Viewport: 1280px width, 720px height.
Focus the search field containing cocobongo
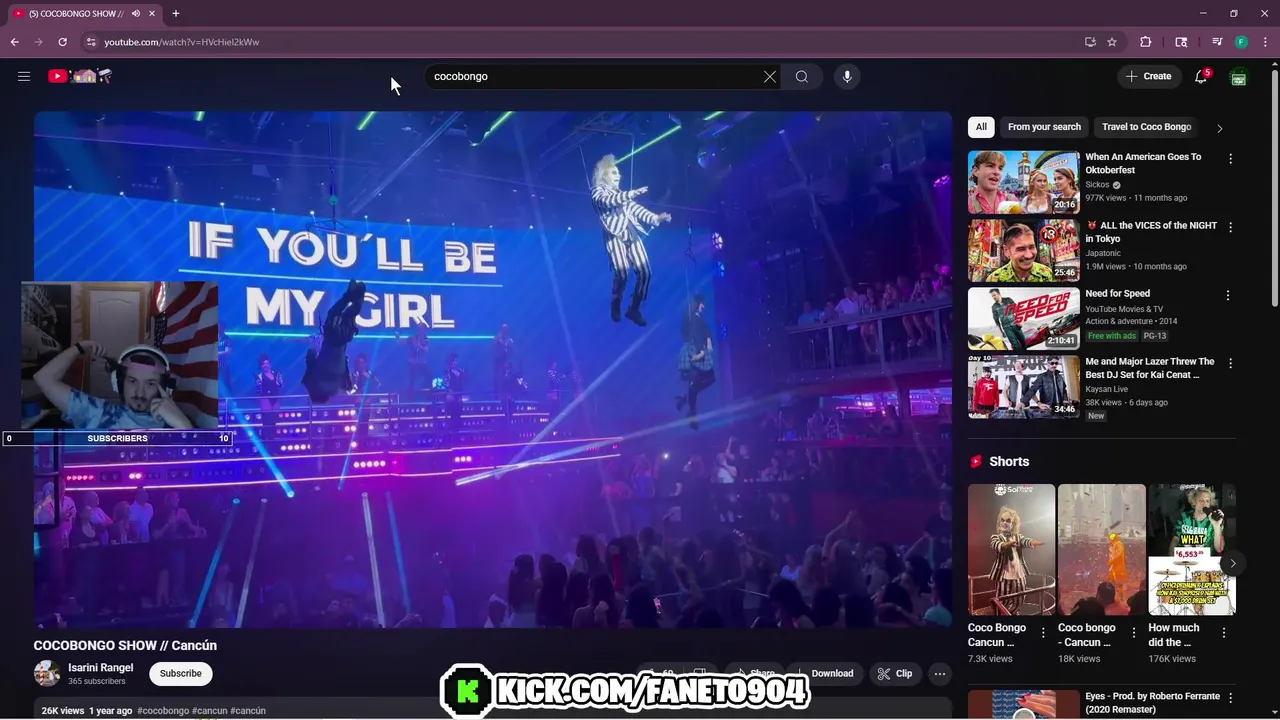pyautogui.click(x=595, y=77)
